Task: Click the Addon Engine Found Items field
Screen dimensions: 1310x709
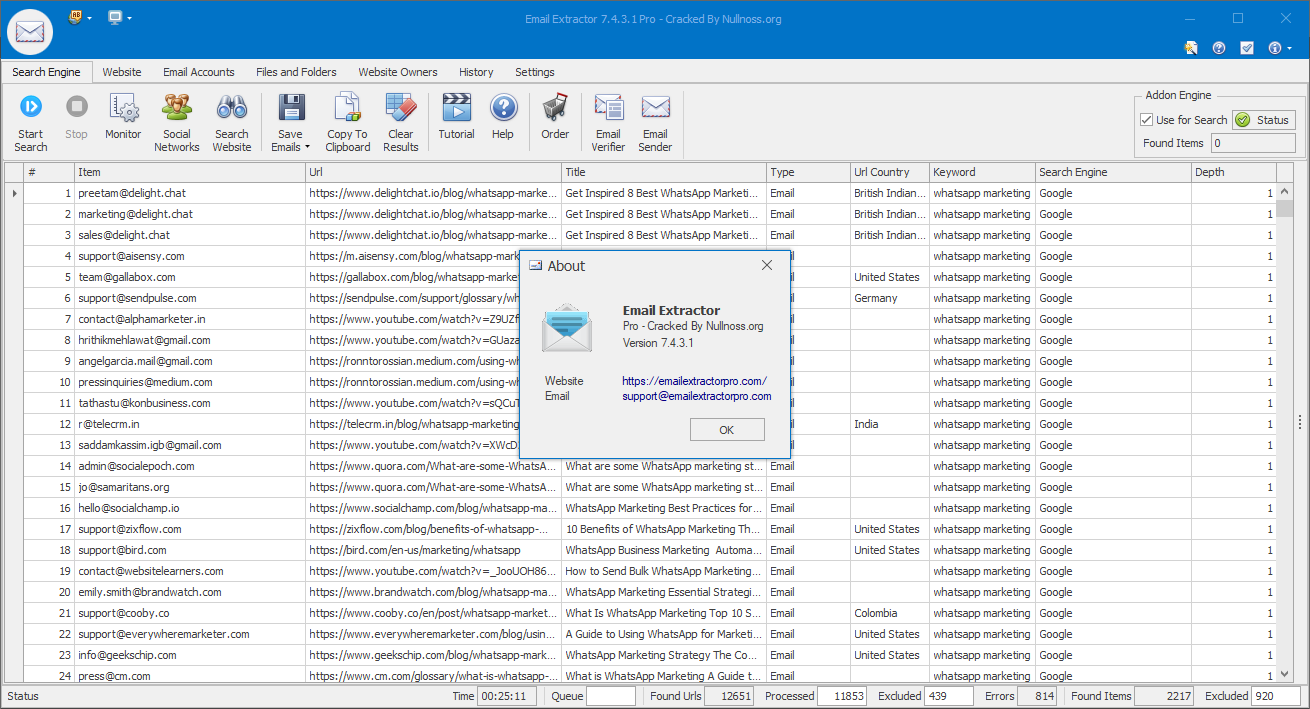Action: click(x=1253, y=143)
